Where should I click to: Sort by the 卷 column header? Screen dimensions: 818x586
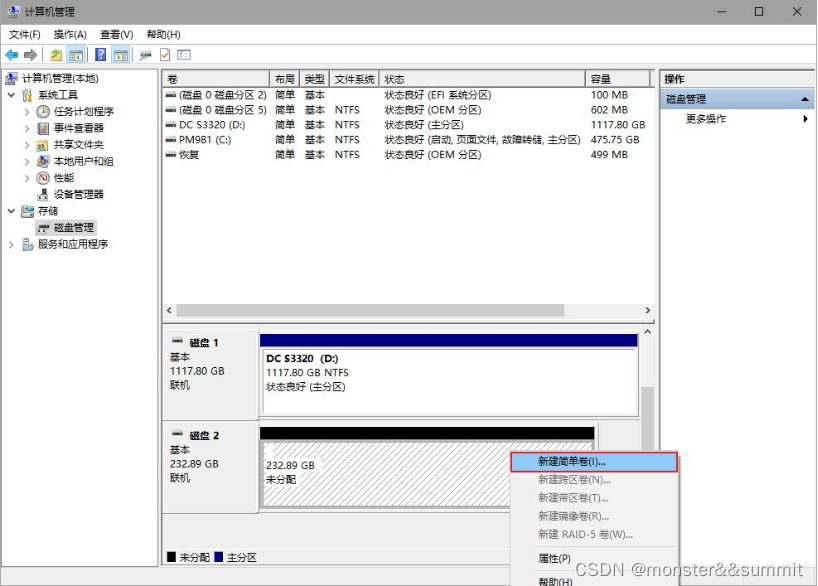point(216,79)
